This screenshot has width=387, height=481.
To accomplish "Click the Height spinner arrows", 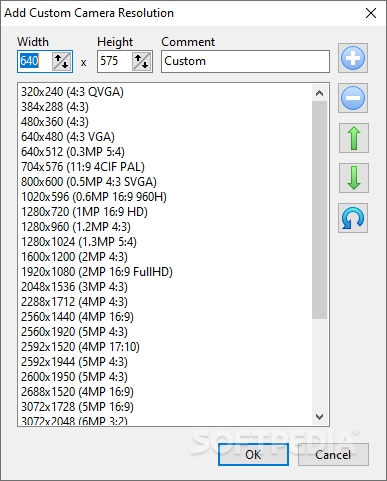I will tap(142, 61).
